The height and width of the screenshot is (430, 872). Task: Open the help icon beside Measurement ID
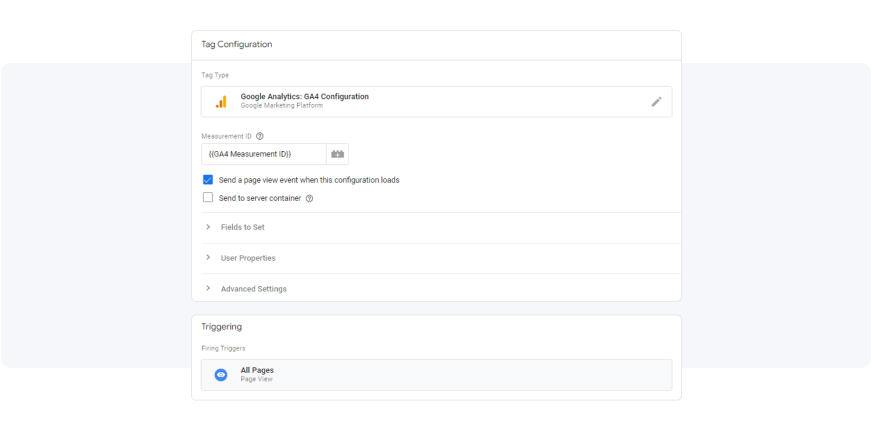click(x=259, y=136)
